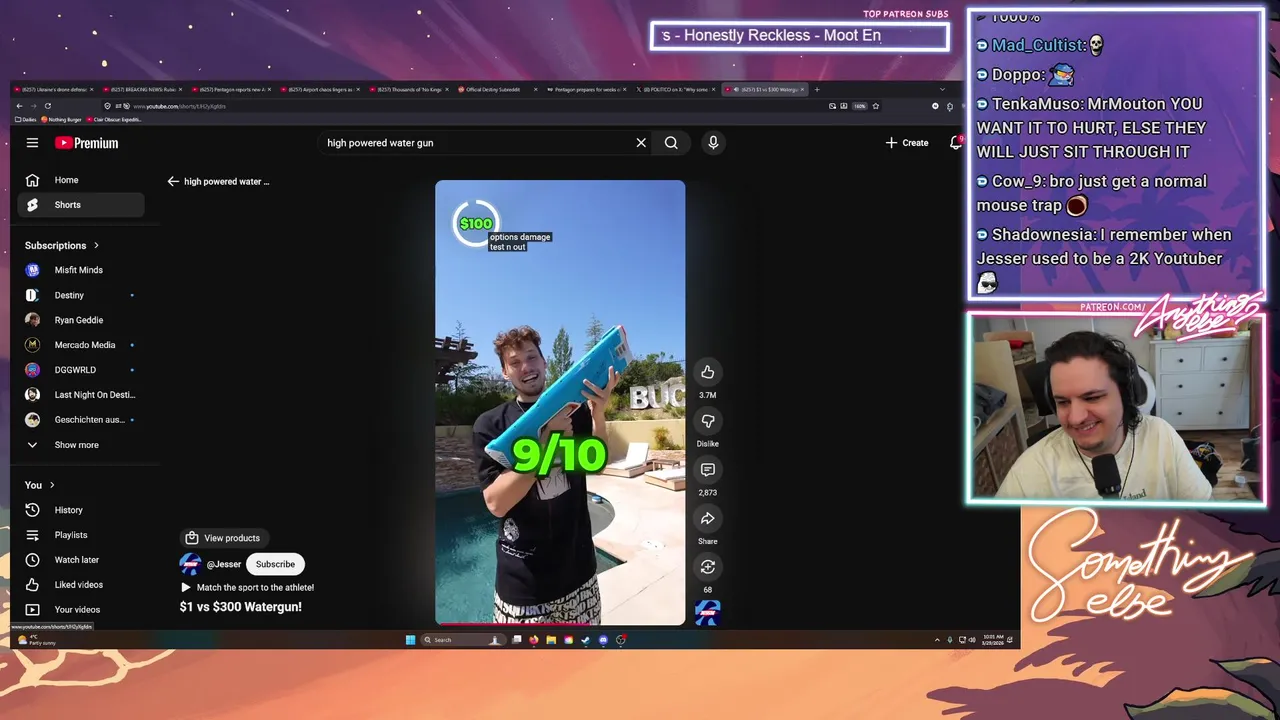Click the magnifier search button
The height and width of the screenshot is (720, 1280).
coord(671,143)
